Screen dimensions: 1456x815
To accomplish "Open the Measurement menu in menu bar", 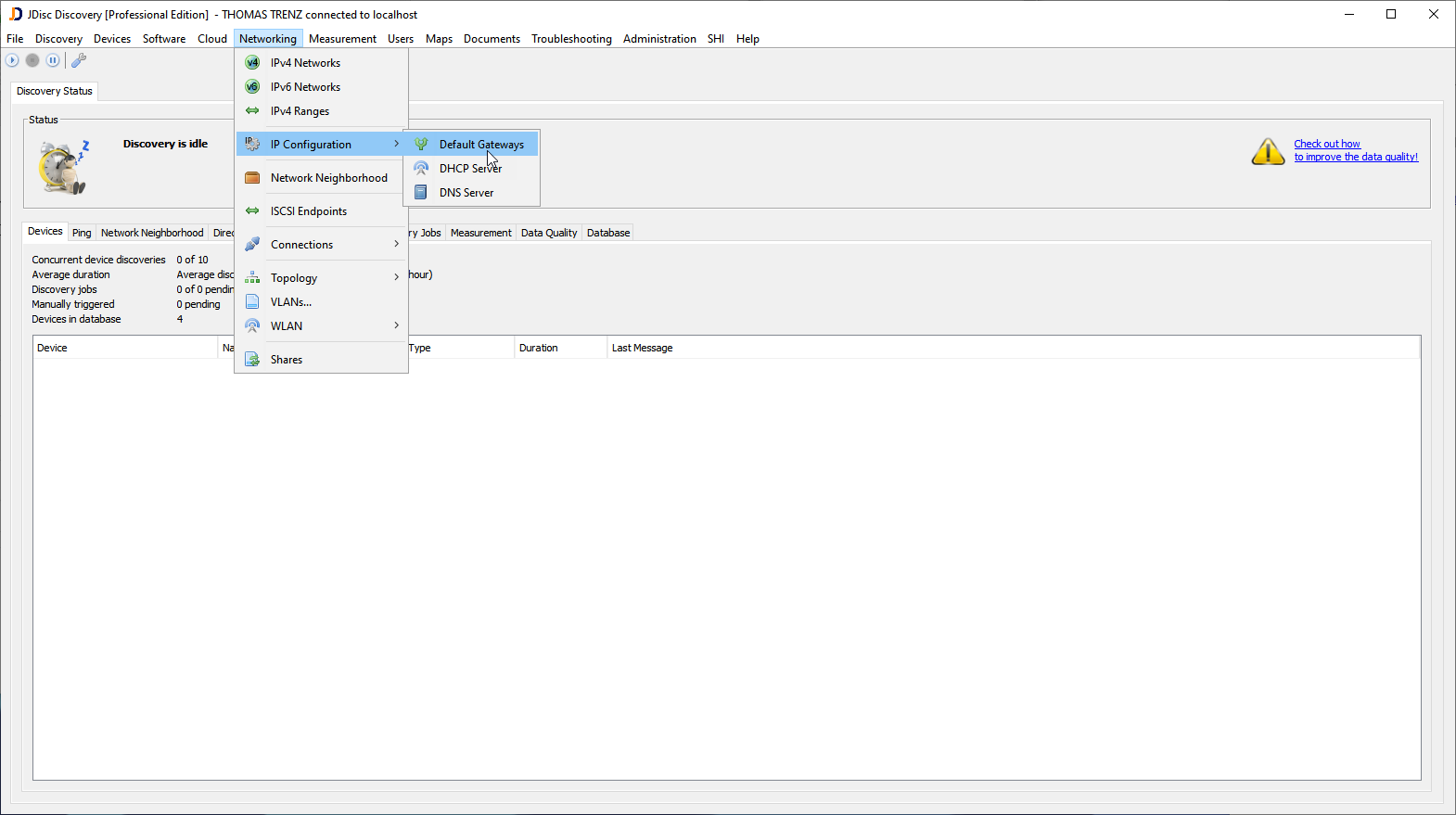I will tap(342, 39).
